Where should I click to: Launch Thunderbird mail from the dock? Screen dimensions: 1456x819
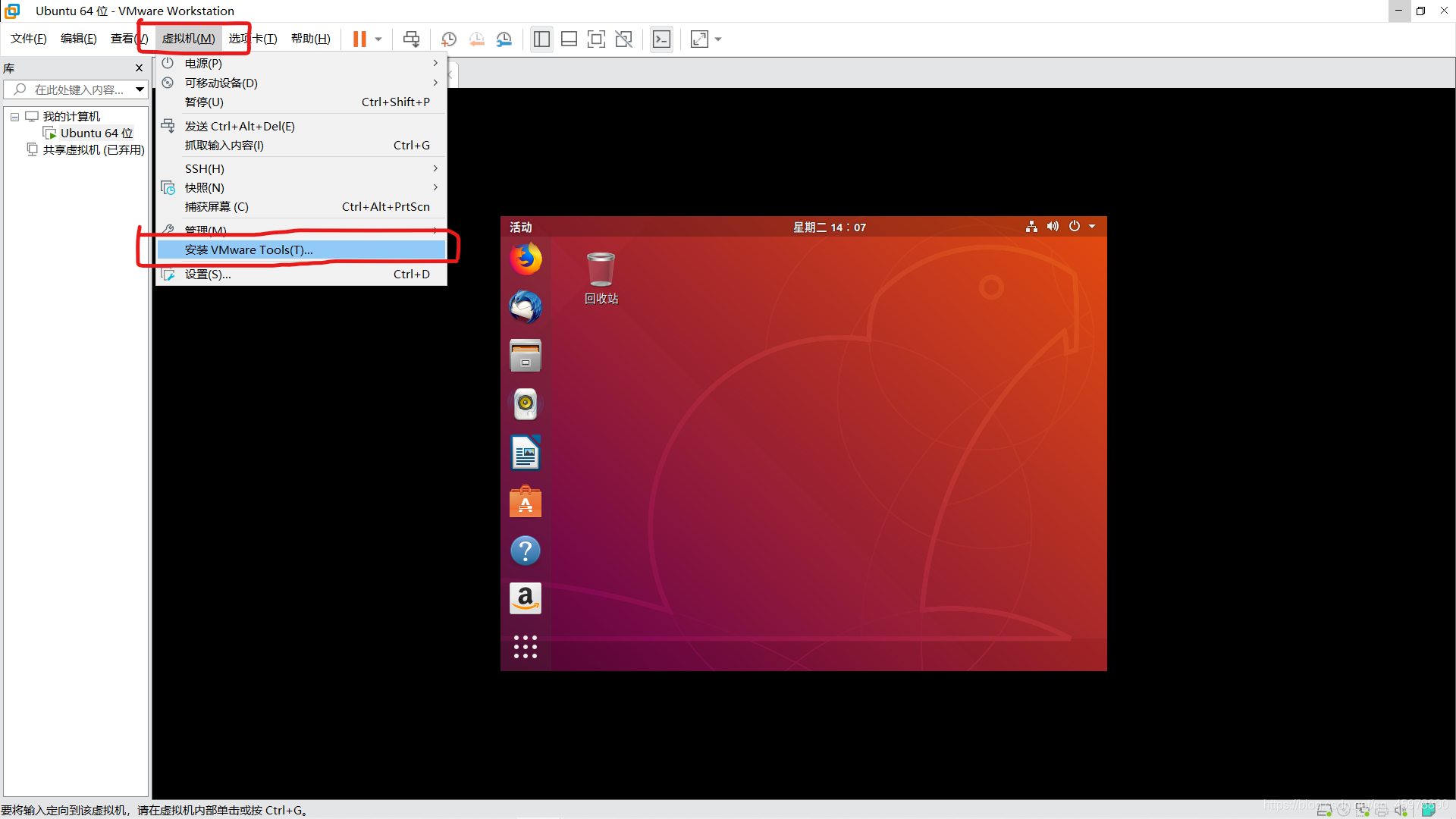[x=526, y=307]
